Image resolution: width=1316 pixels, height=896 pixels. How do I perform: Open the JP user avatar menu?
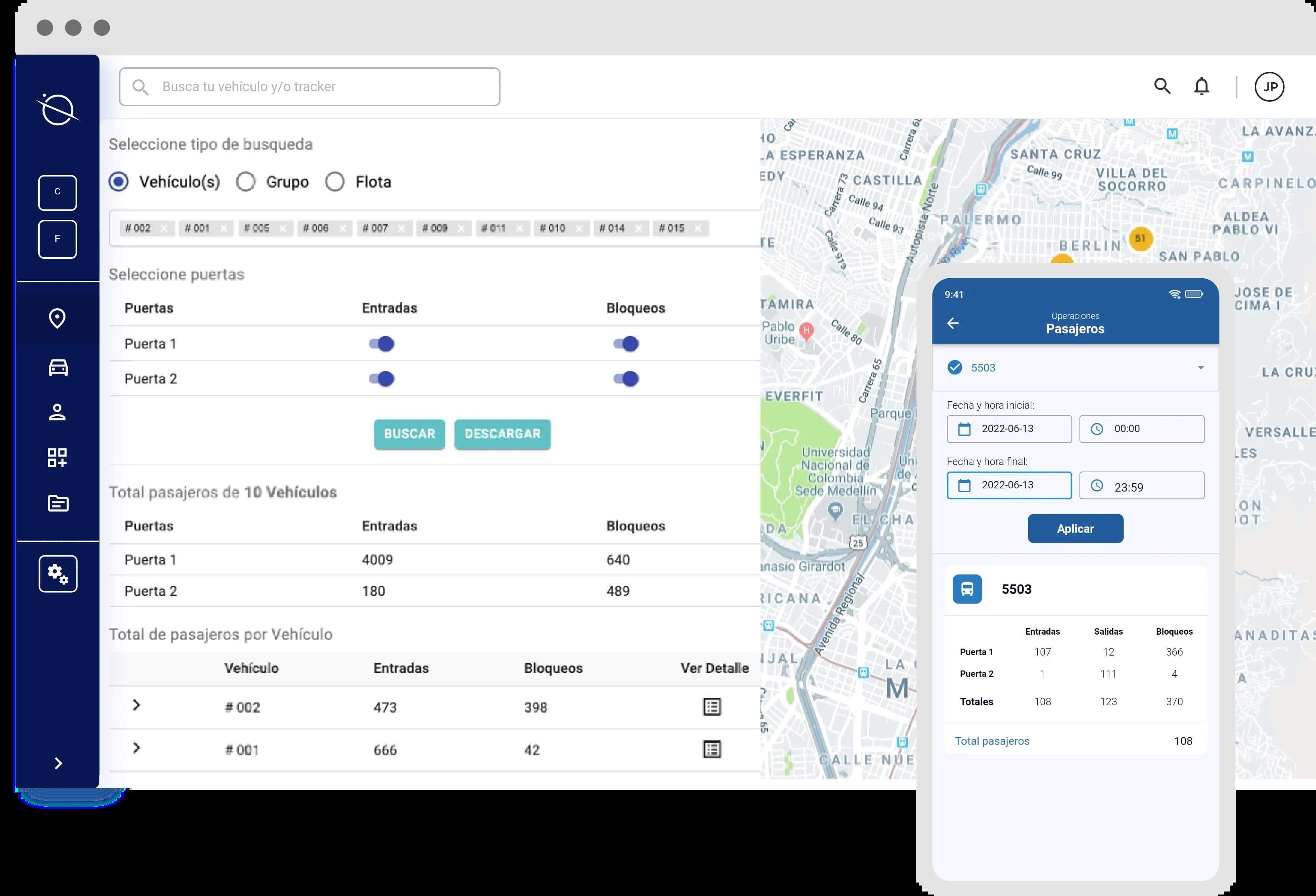click(x=1269, y=87)
